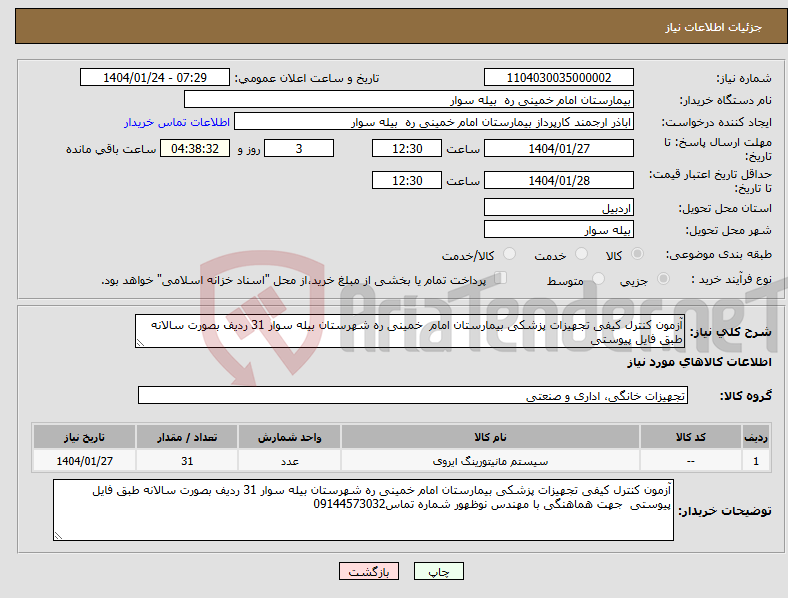Click the گروه کالا label
The height and width of the screenshot is (598, 788).
coord(746,396)
